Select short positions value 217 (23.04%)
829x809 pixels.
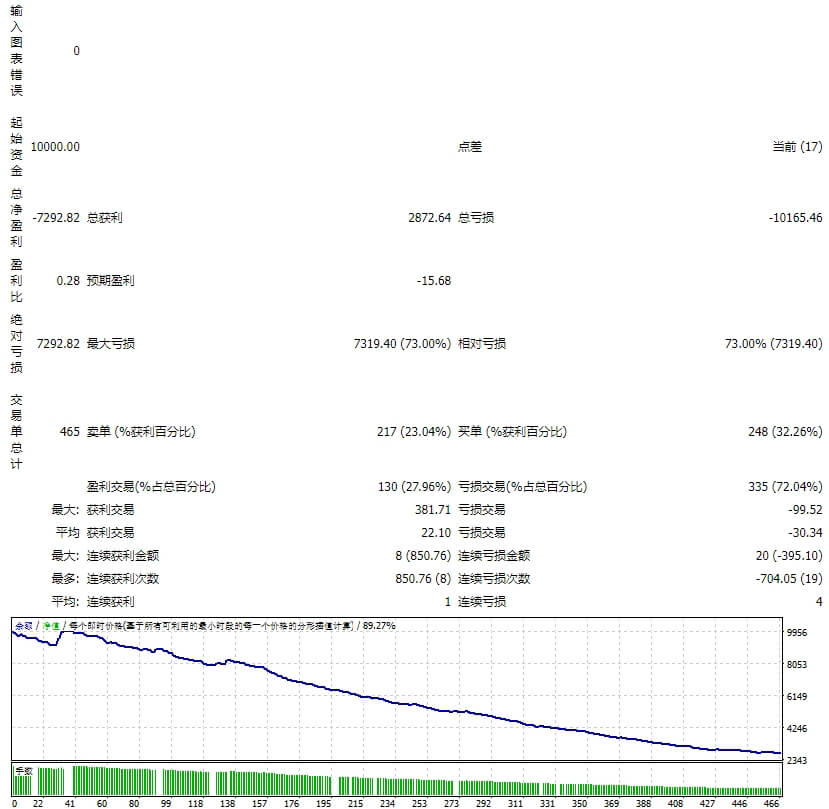(x=413, y=431)
